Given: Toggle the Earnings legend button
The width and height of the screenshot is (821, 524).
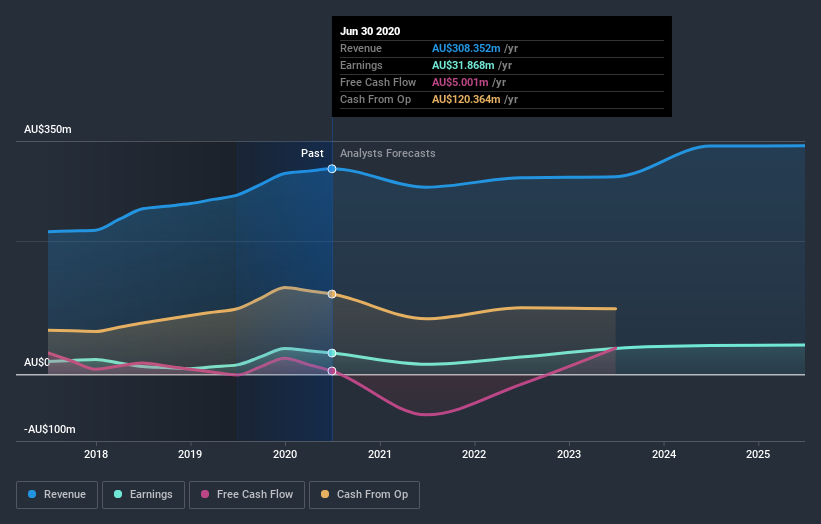Looking at the screenshot, I should [143, 495].
